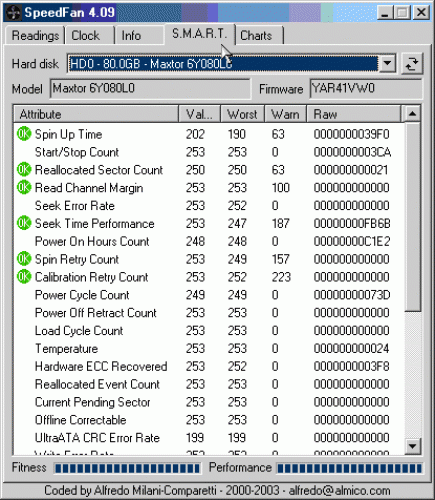Click the attribute list scrollbar thumb

(412, 217)
